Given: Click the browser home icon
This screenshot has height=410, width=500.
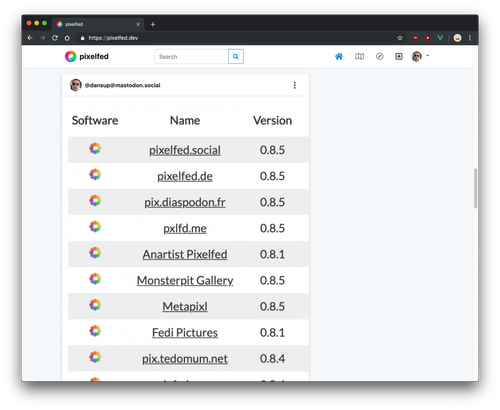Looking at the screenshot, I should pyautogui.click(x=67, y=38).
